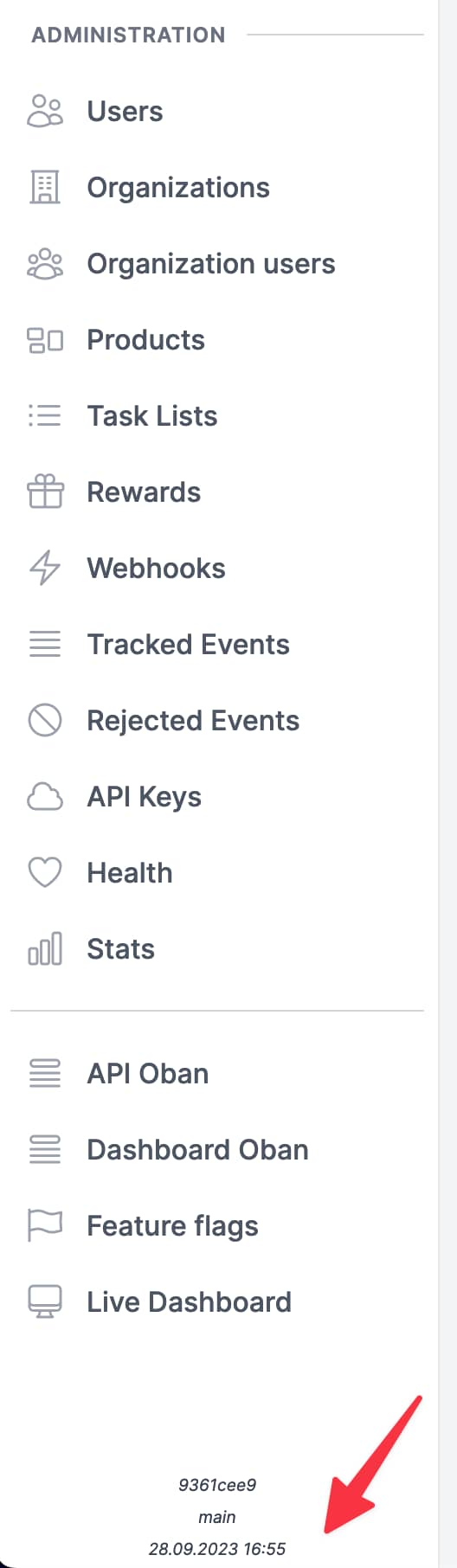Select the Organizations menu label

[x=179, y=188]
